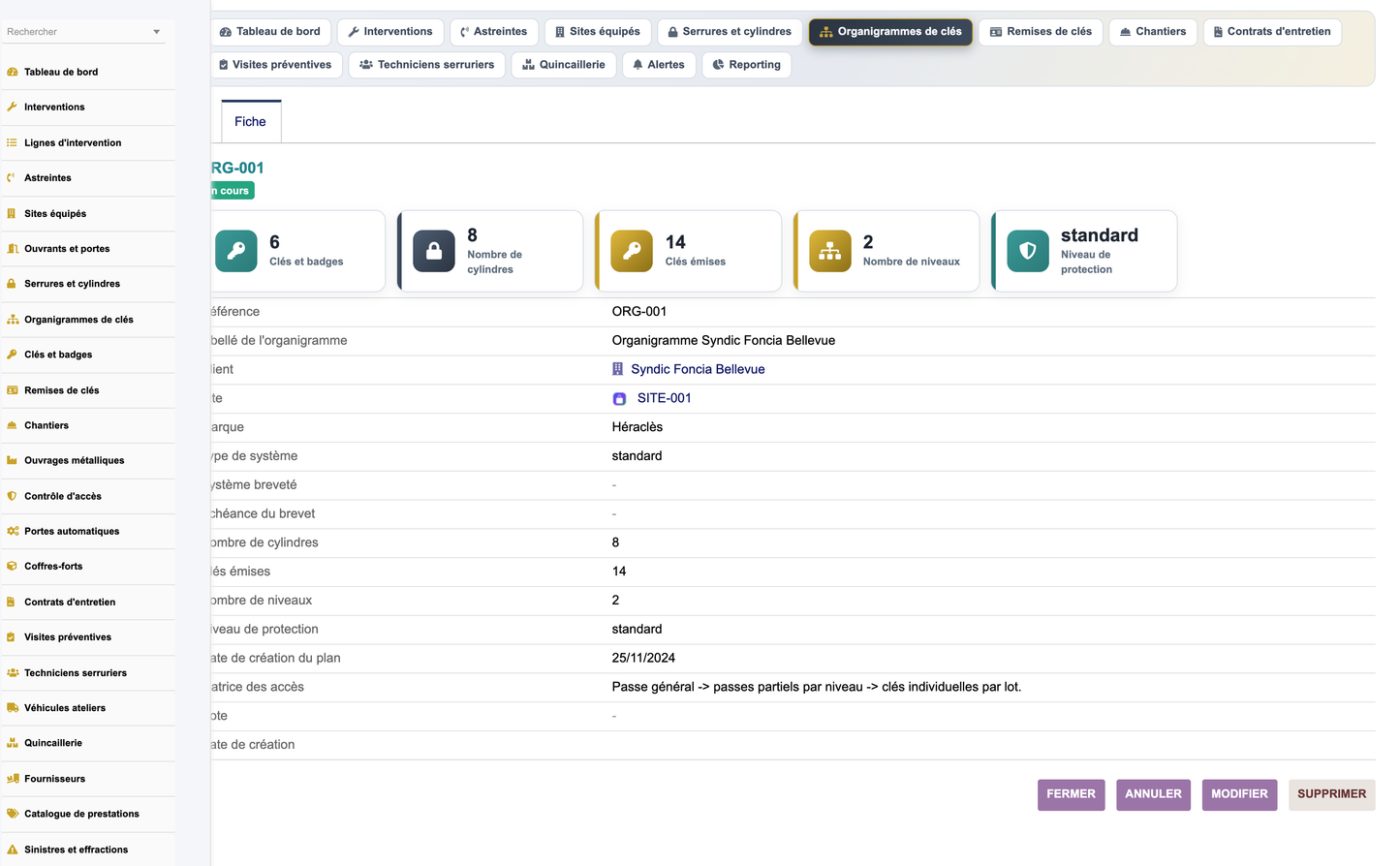The width and height of the screenshot is (1400, 866).
Task: Open Techniciens serruriers top tab
Action: click(x=426, y=65)
